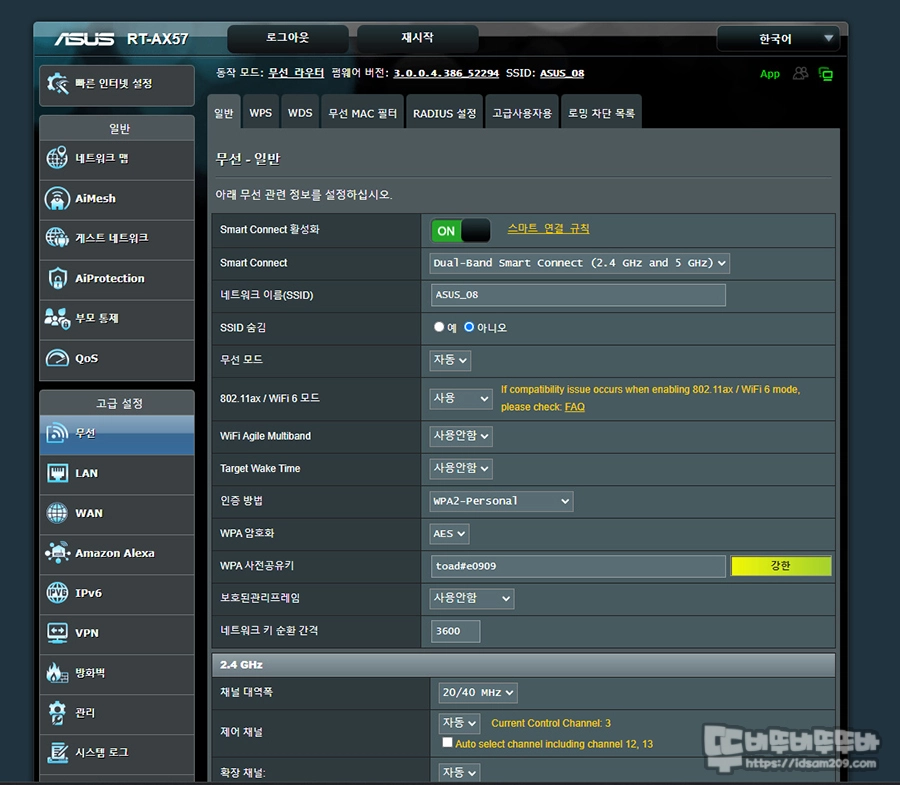Open the 보호된관리프레임 dropdown

click(472, 599)
